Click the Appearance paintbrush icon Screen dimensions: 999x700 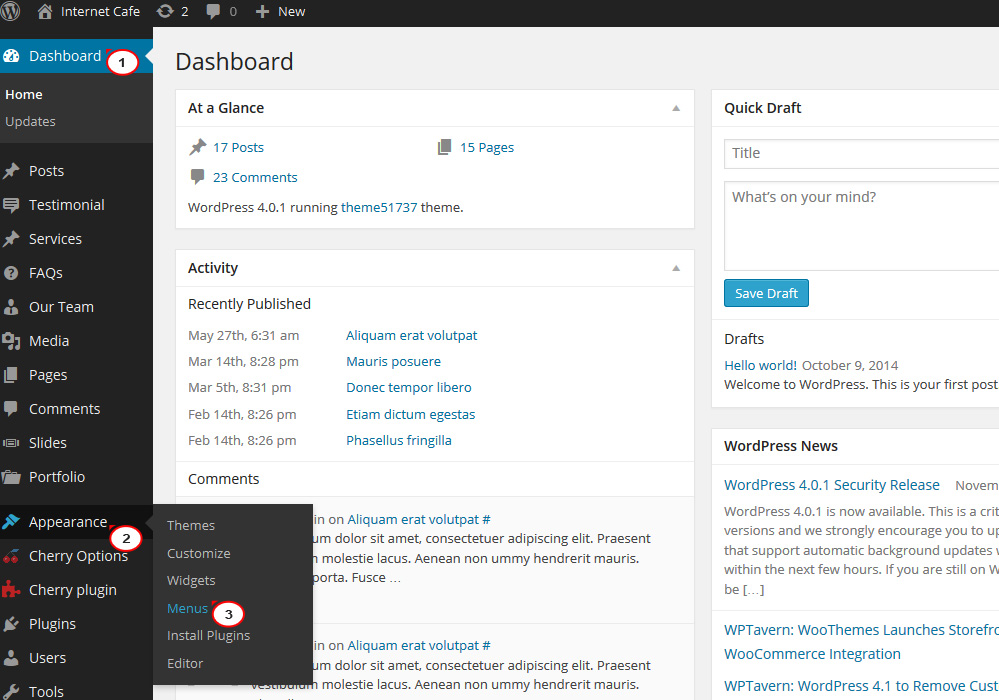pos(11,522)
